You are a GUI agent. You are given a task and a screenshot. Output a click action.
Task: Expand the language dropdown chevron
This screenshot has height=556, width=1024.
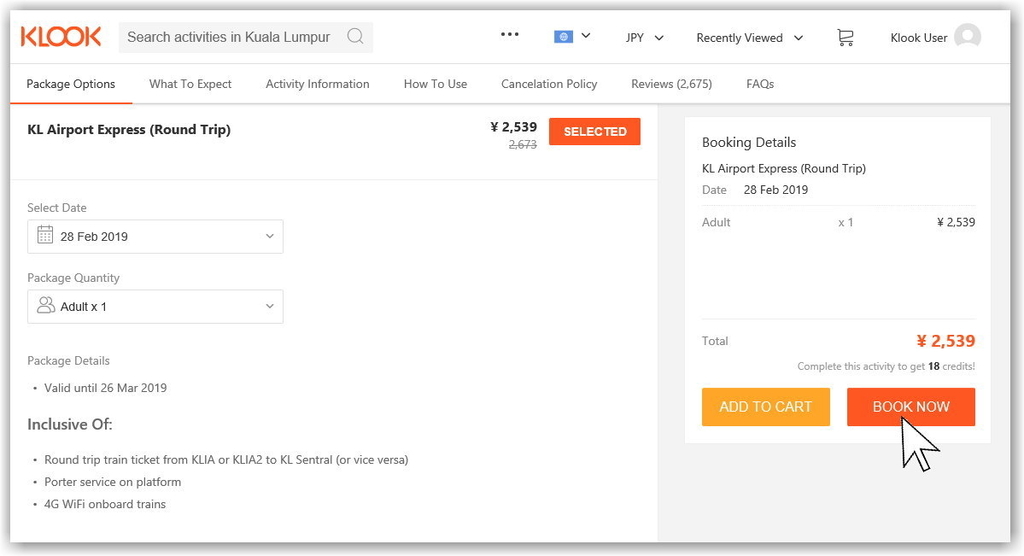(586, 36)
